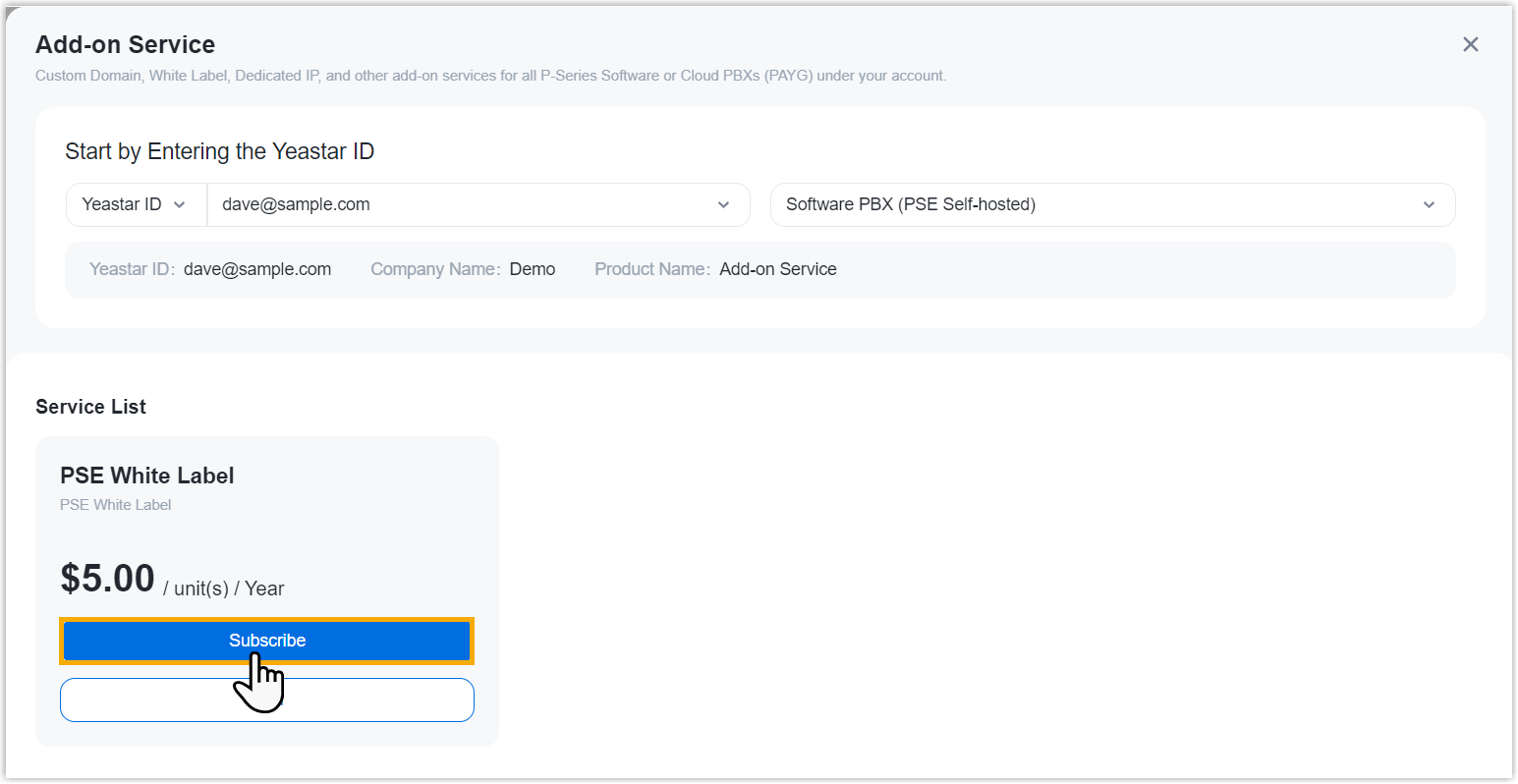Screen dimensions: 1518x784
Task: Subscribe to PSE White Label service
Action: pos(267,641)
